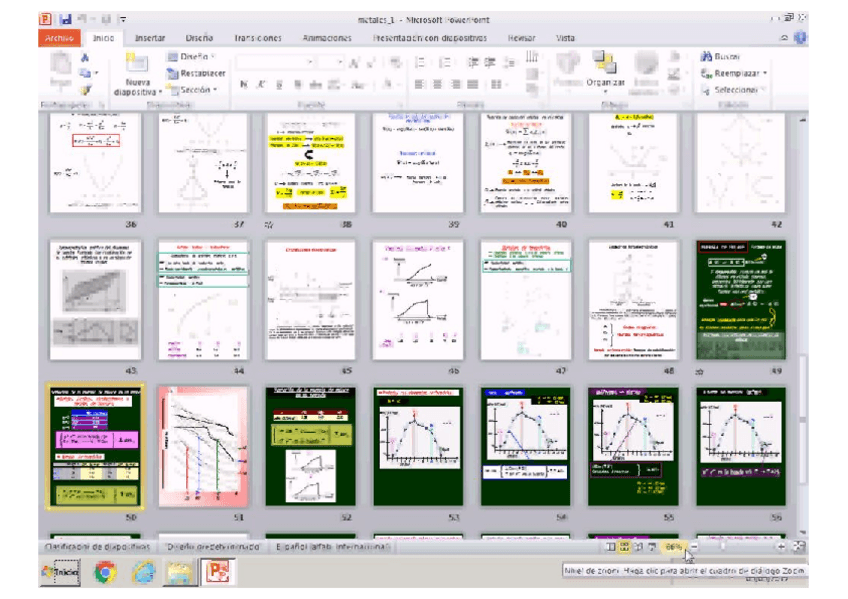
Task: Click the Buscar binoculars icon
Action: 705,57
